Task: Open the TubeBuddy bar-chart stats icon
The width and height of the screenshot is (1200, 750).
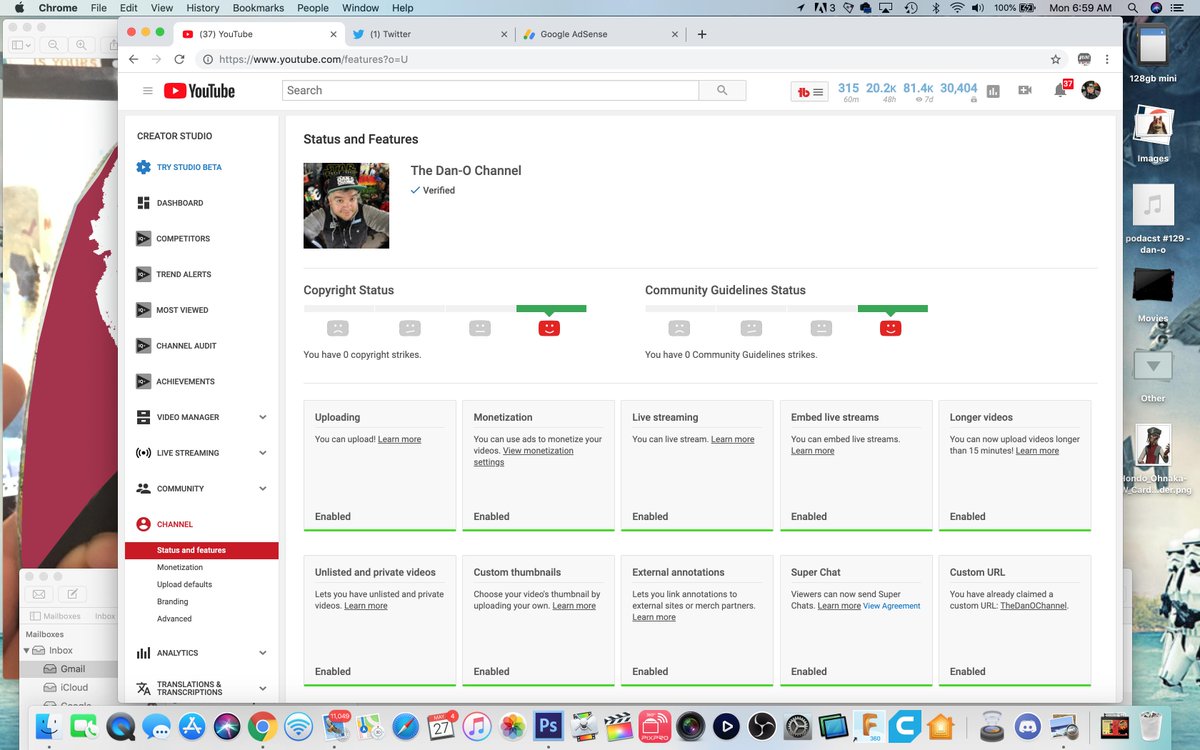Action: coord(993,91)
